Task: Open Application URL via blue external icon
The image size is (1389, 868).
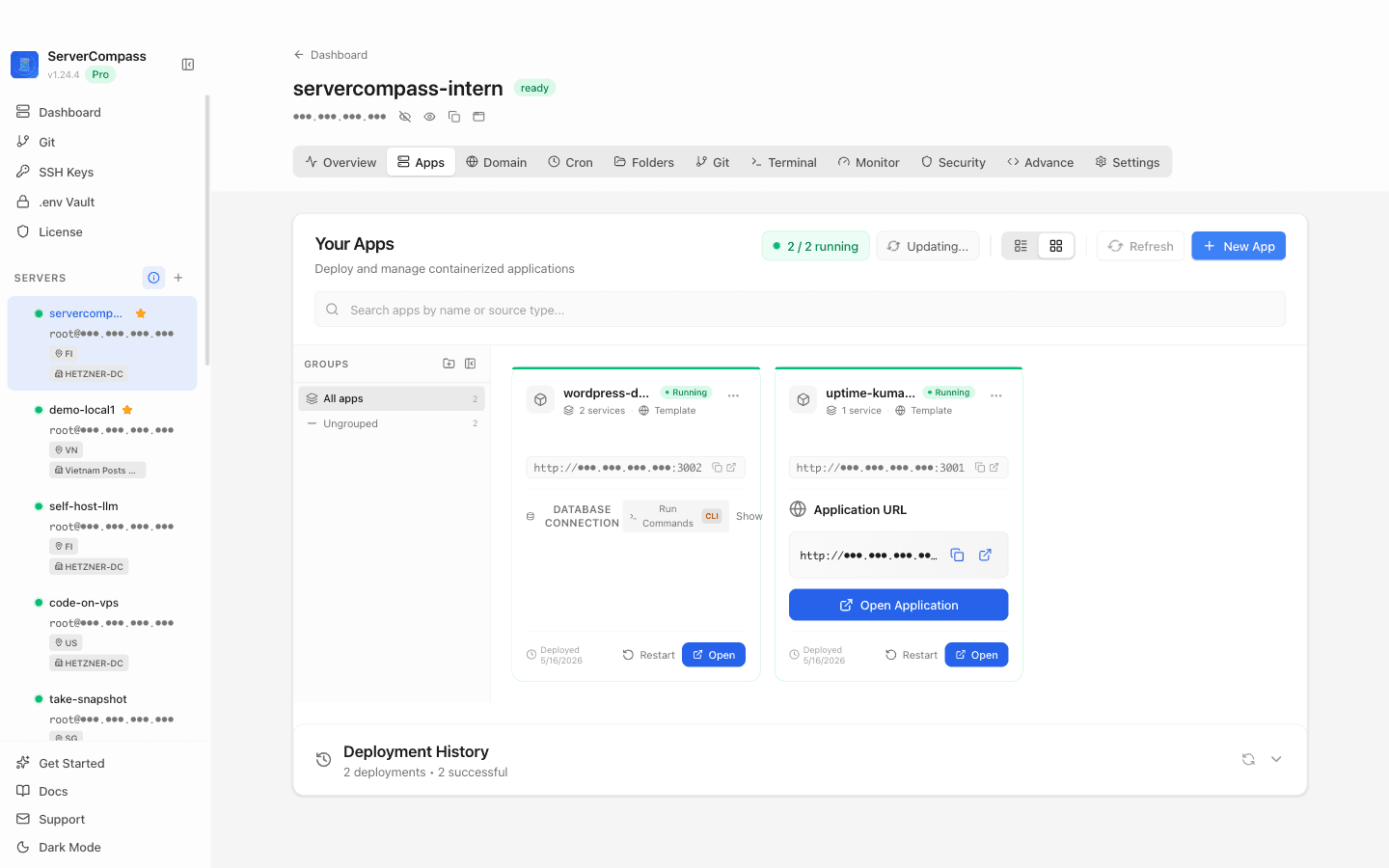Action: pyautogui.click(x=985, y=555)
